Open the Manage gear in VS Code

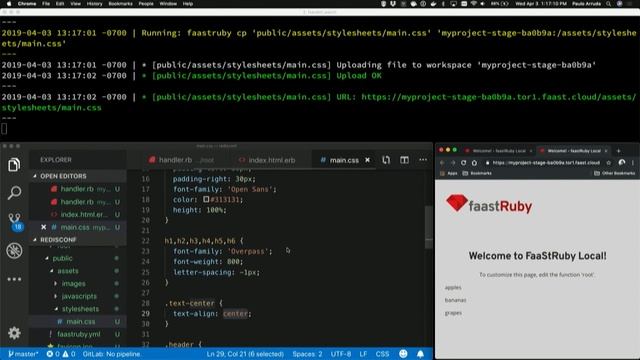(14, 333)
